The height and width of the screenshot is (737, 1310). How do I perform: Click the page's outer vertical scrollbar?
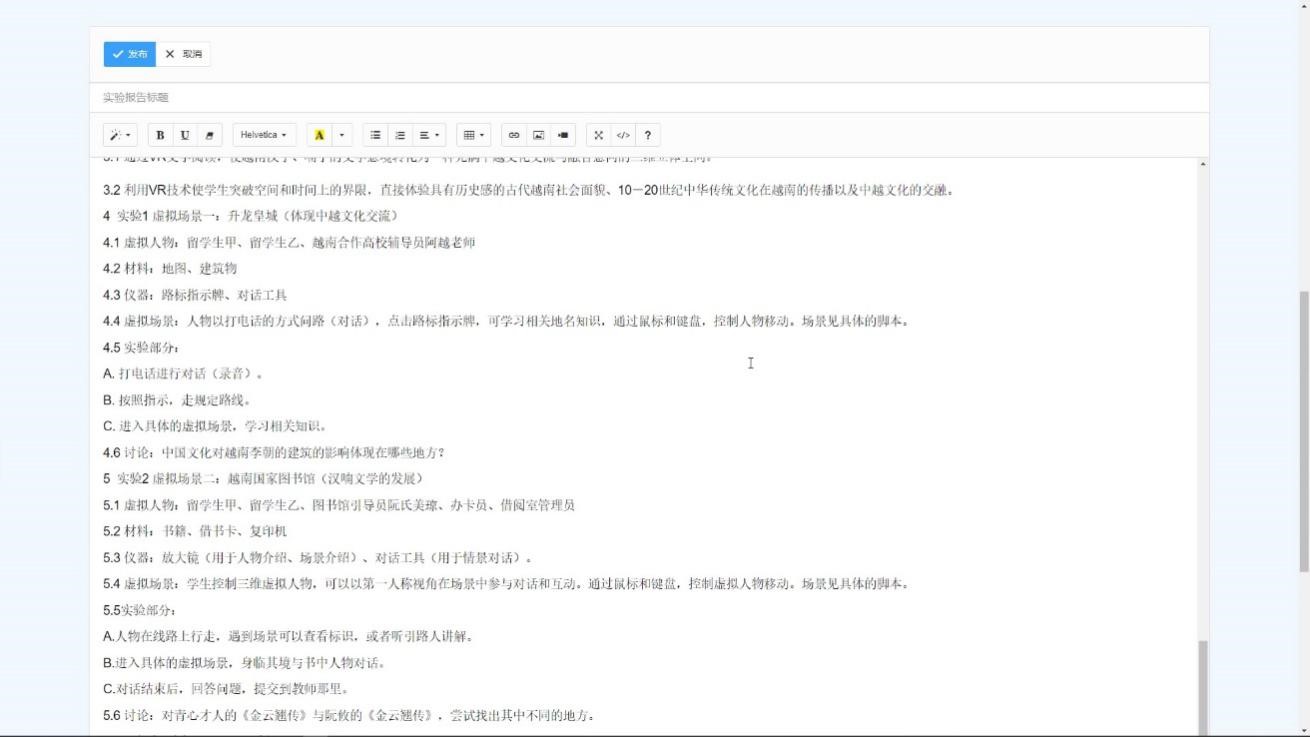pos(1303,430)
